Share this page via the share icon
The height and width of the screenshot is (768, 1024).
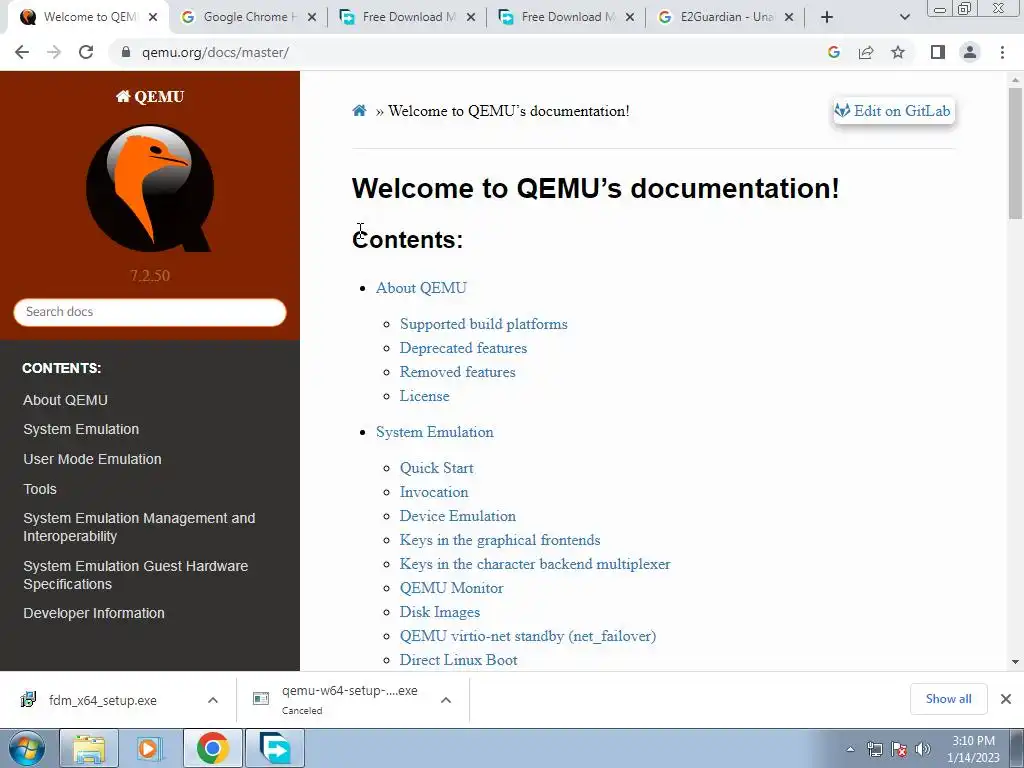point(866,52)
